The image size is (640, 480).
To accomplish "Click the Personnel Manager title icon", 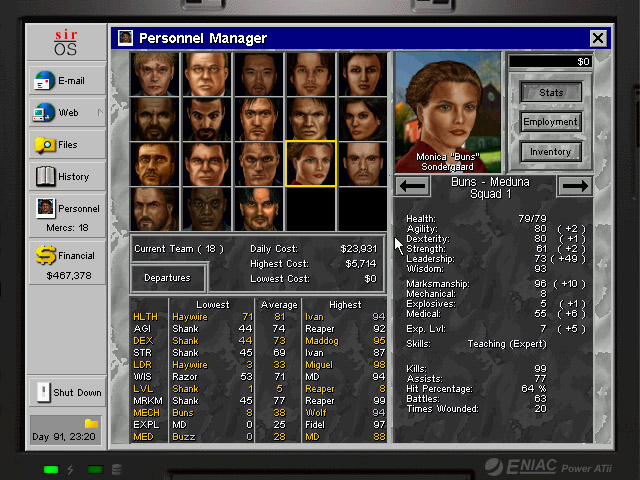I will coord(125,38).
